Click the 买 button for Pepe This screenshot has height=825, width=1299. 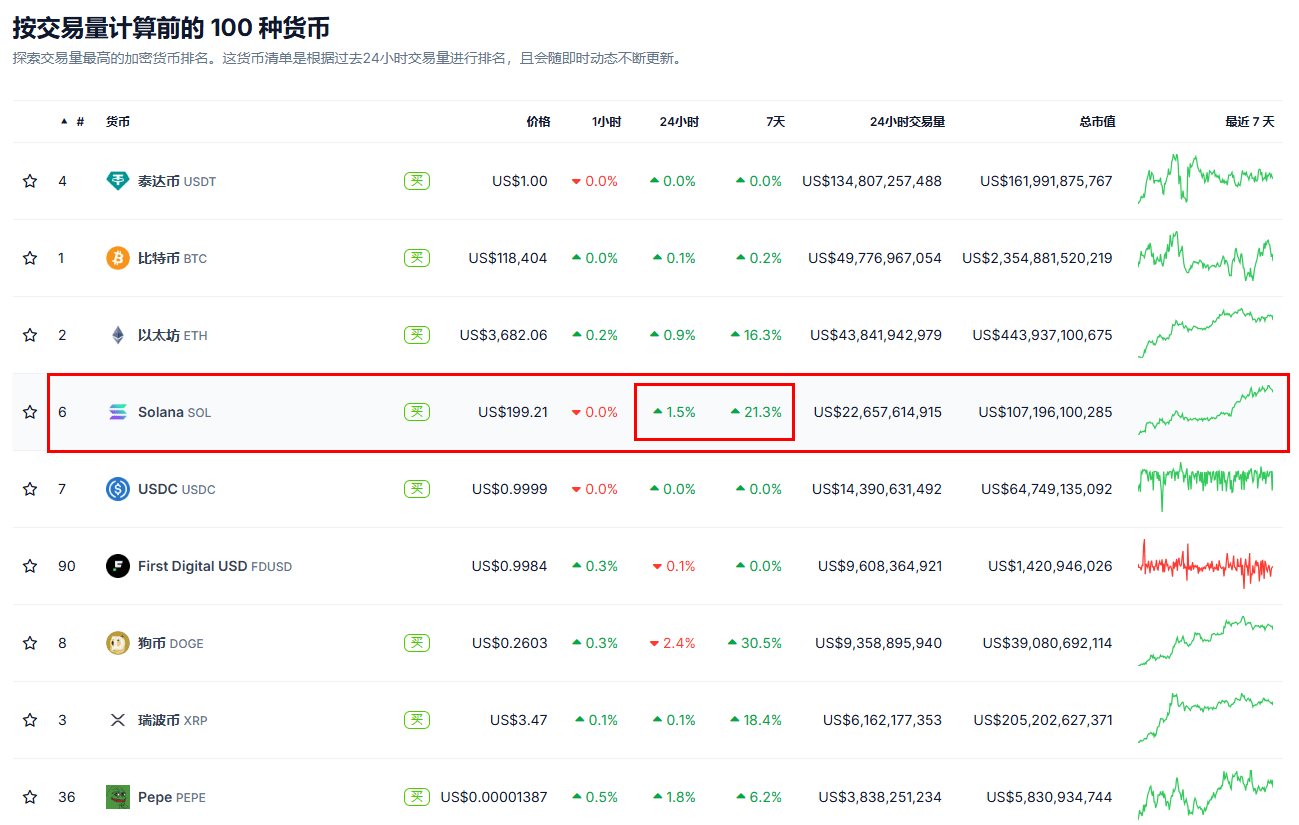pos(417,797)
